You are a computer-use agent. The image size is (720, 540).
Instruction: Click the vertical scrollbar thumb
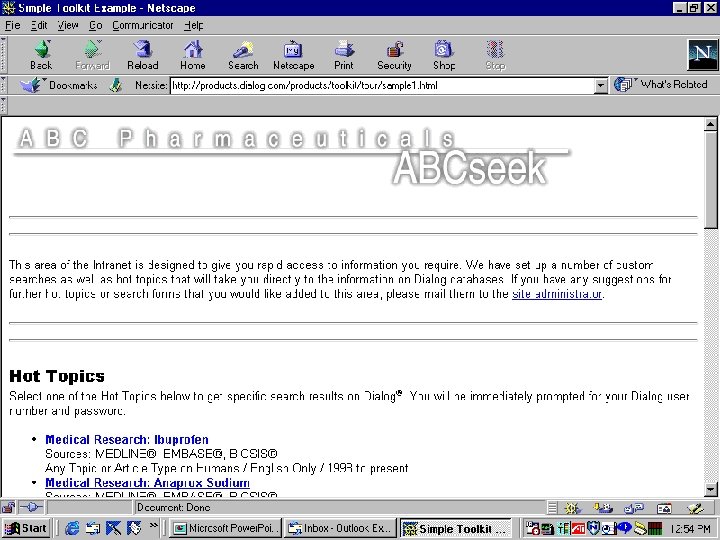710,179
